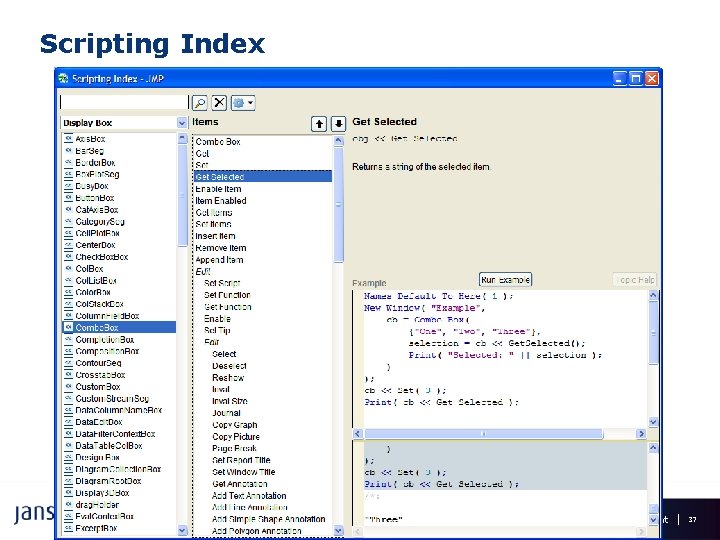
Task: Select Enable Item in Items list
Action: pos(218,189)
